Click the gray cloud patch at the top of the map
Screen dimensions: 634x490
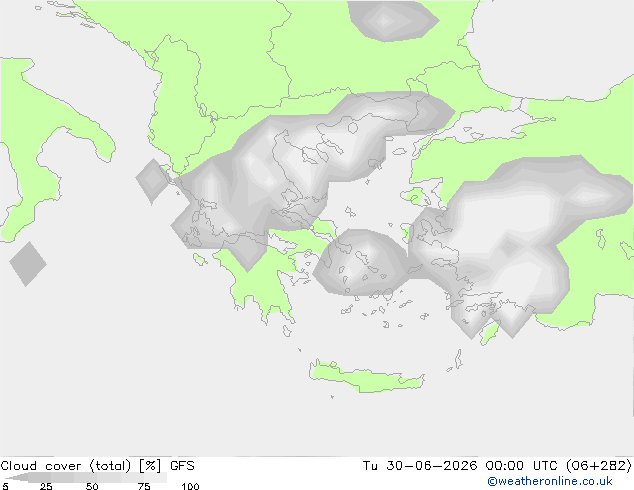[393, 20]
